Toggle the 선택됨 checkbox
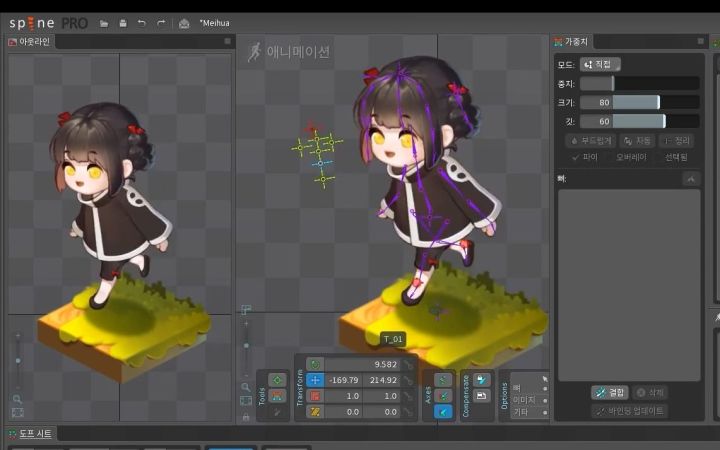This screenshot has width=720, height=450. [676, 157]
